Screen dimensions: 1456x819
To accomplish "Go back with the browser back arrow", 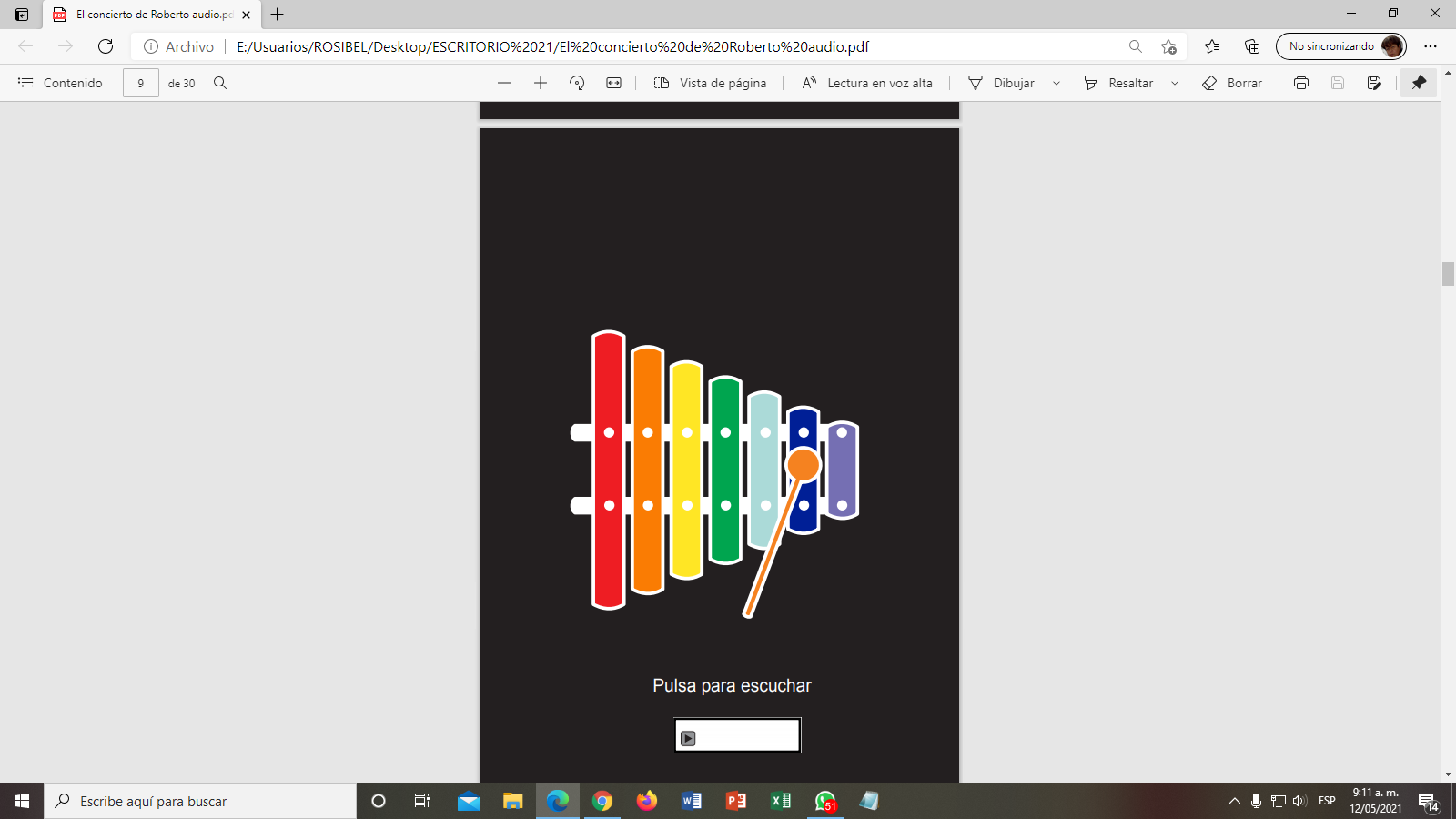I will [25, 46].
